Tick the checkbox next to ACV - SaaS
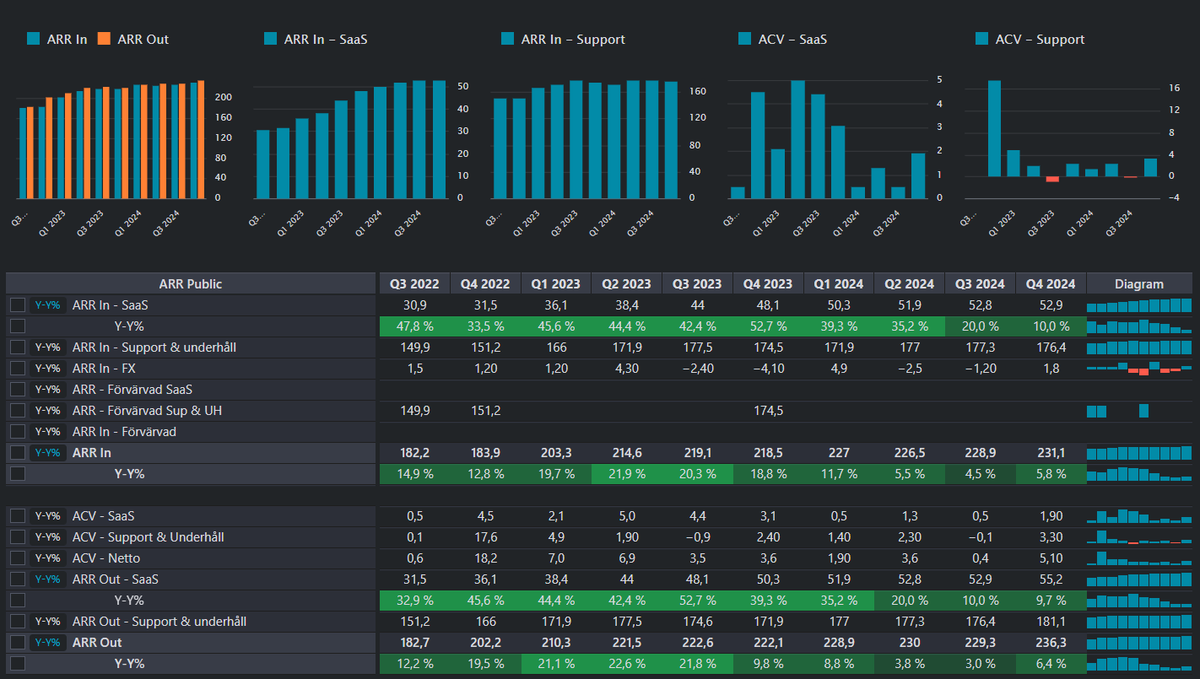 click(x=16, y=516)
